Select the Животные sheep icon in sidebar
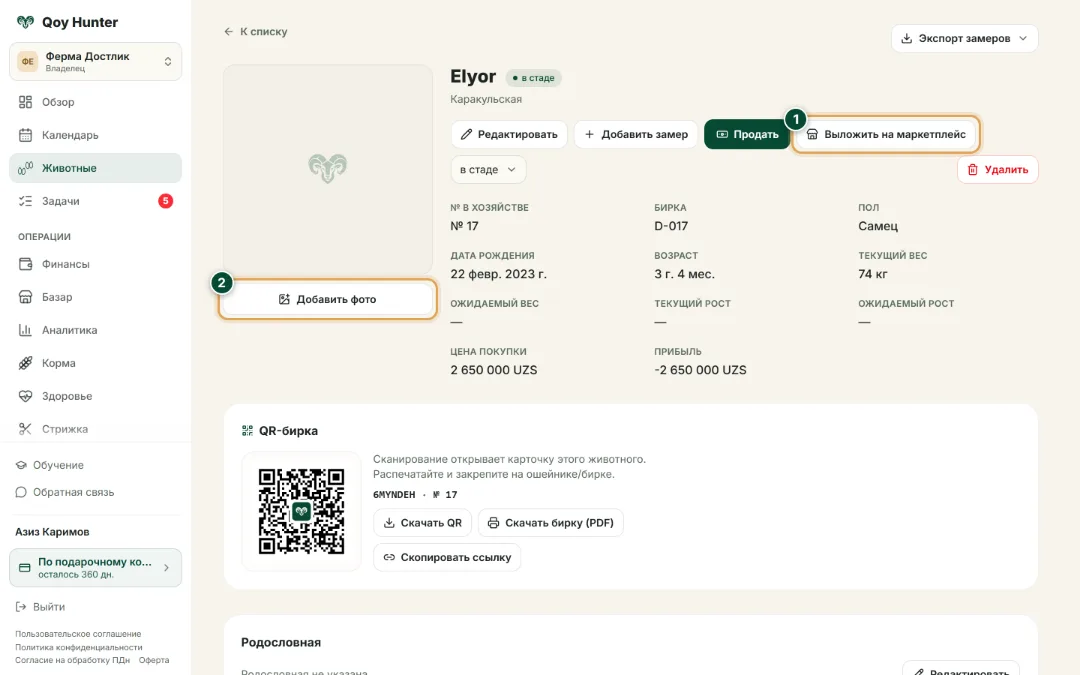The width and height of the screenshot is (1080, 675). point(25,168)
